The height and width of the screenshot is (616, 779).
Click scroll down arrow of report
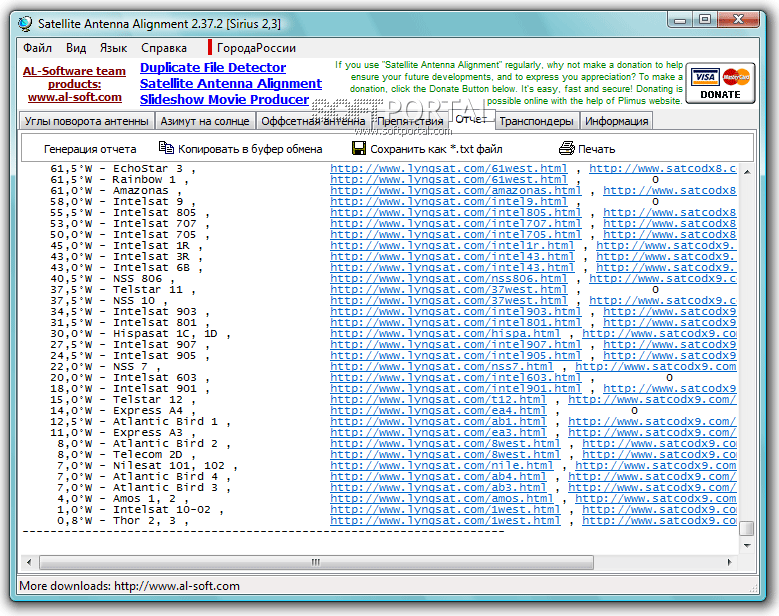point(747,545)
